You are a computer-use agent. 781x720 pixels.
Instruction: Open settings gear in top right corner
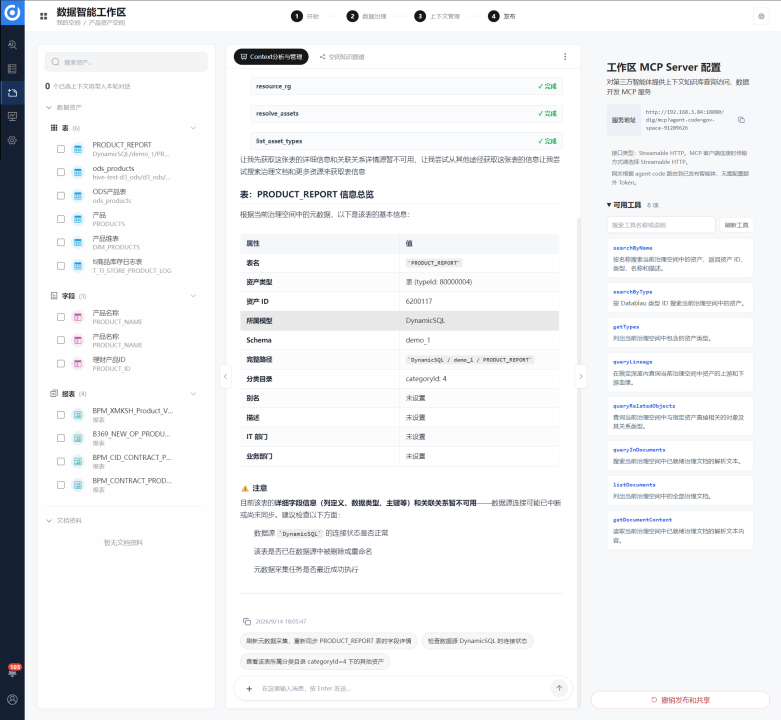[x=761, y=16]
